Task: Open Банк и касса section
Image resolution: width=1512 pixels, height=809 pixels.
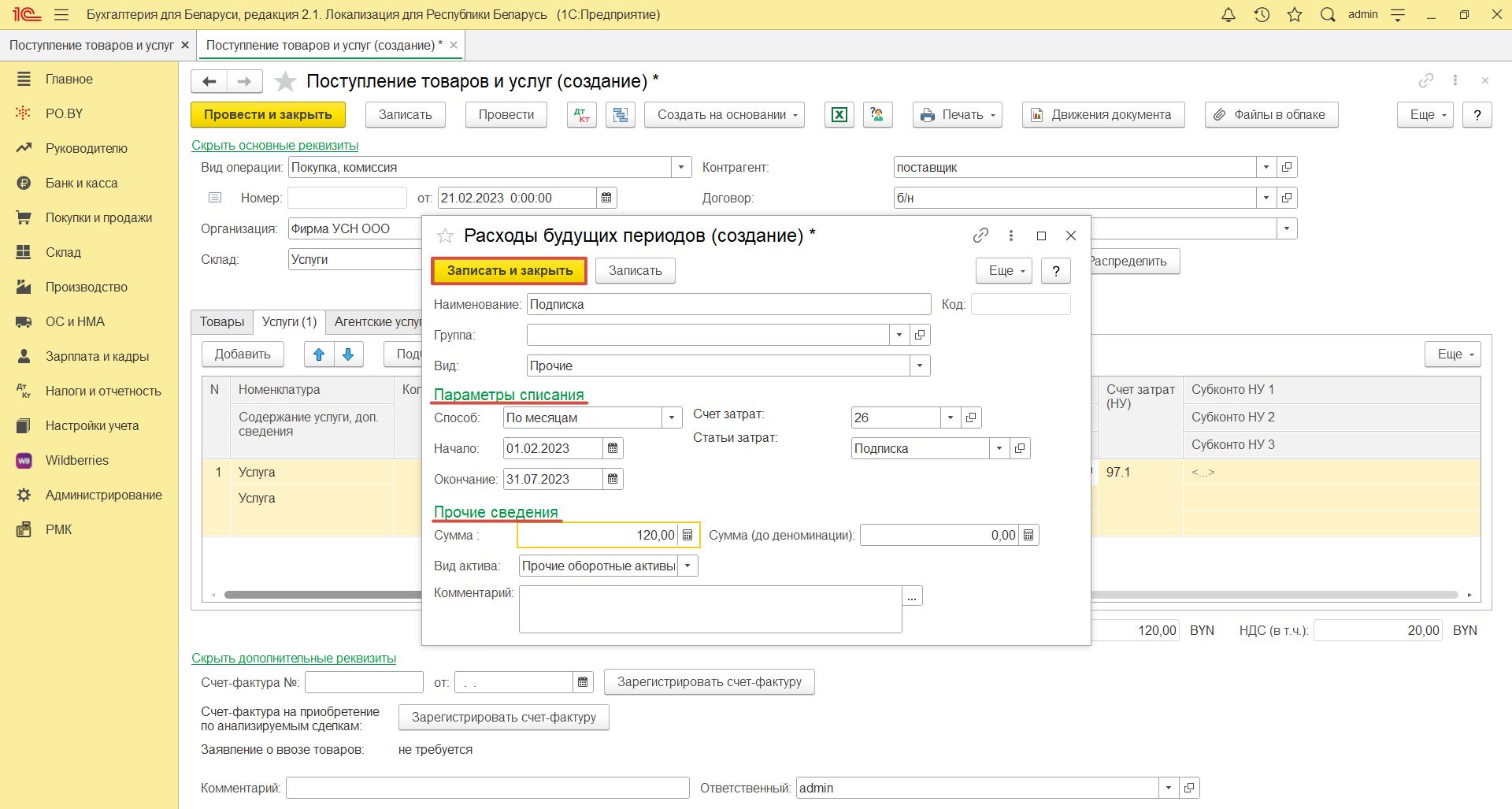Action: (x=81, y=183)
